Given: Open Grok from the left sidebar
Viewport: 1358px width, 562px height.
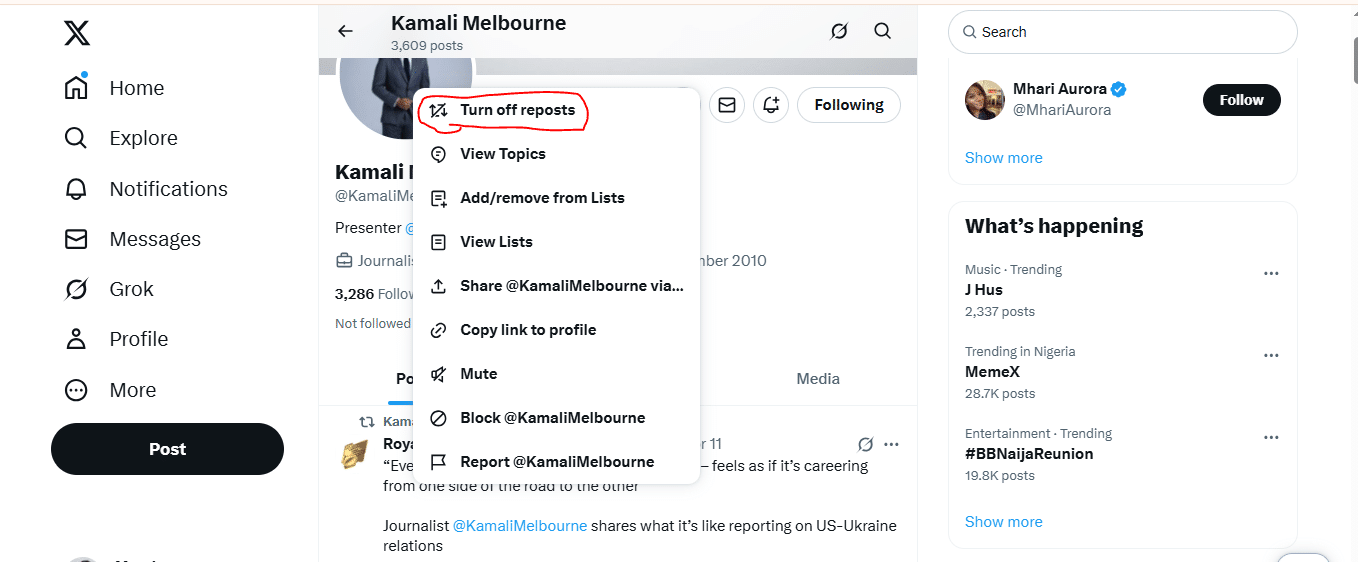Looking at the screenshot, I should click(131, 289).
